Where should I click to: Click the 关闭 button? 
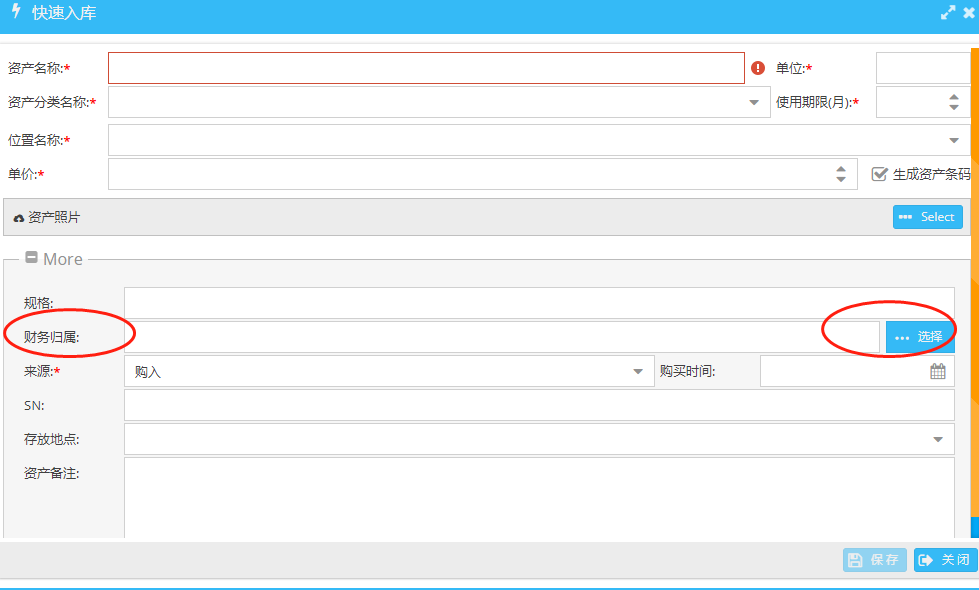pyautogui.click(x=946, y=559)
